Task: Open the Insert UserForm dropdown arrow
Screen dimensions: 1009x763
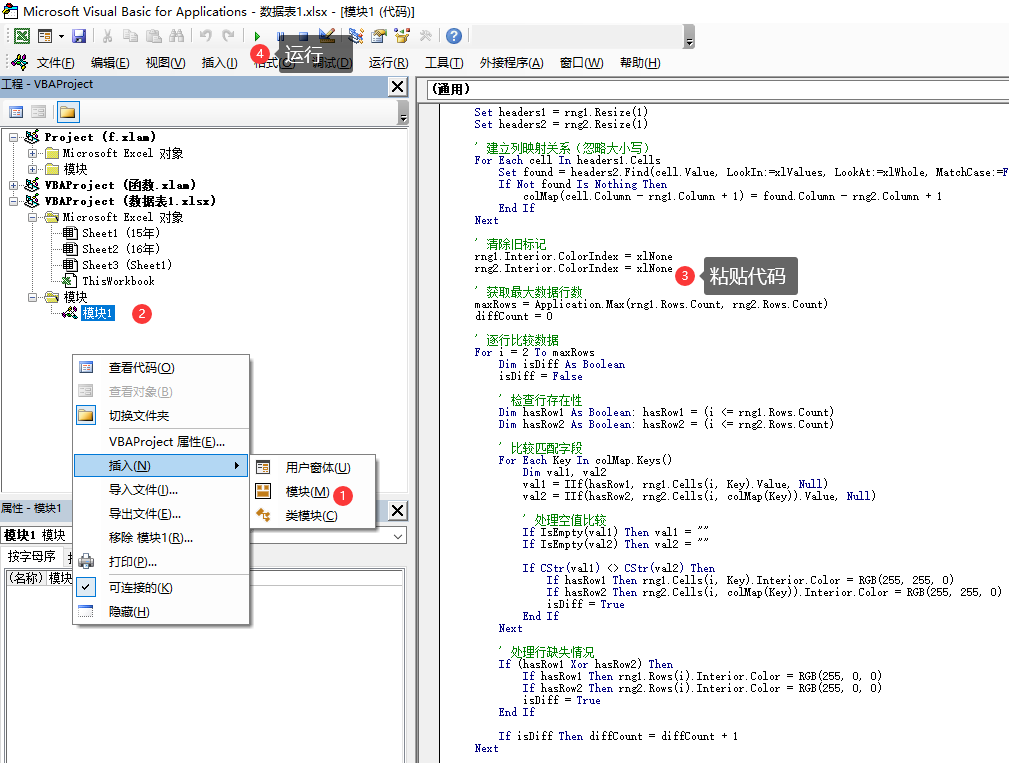Action: 61,37
